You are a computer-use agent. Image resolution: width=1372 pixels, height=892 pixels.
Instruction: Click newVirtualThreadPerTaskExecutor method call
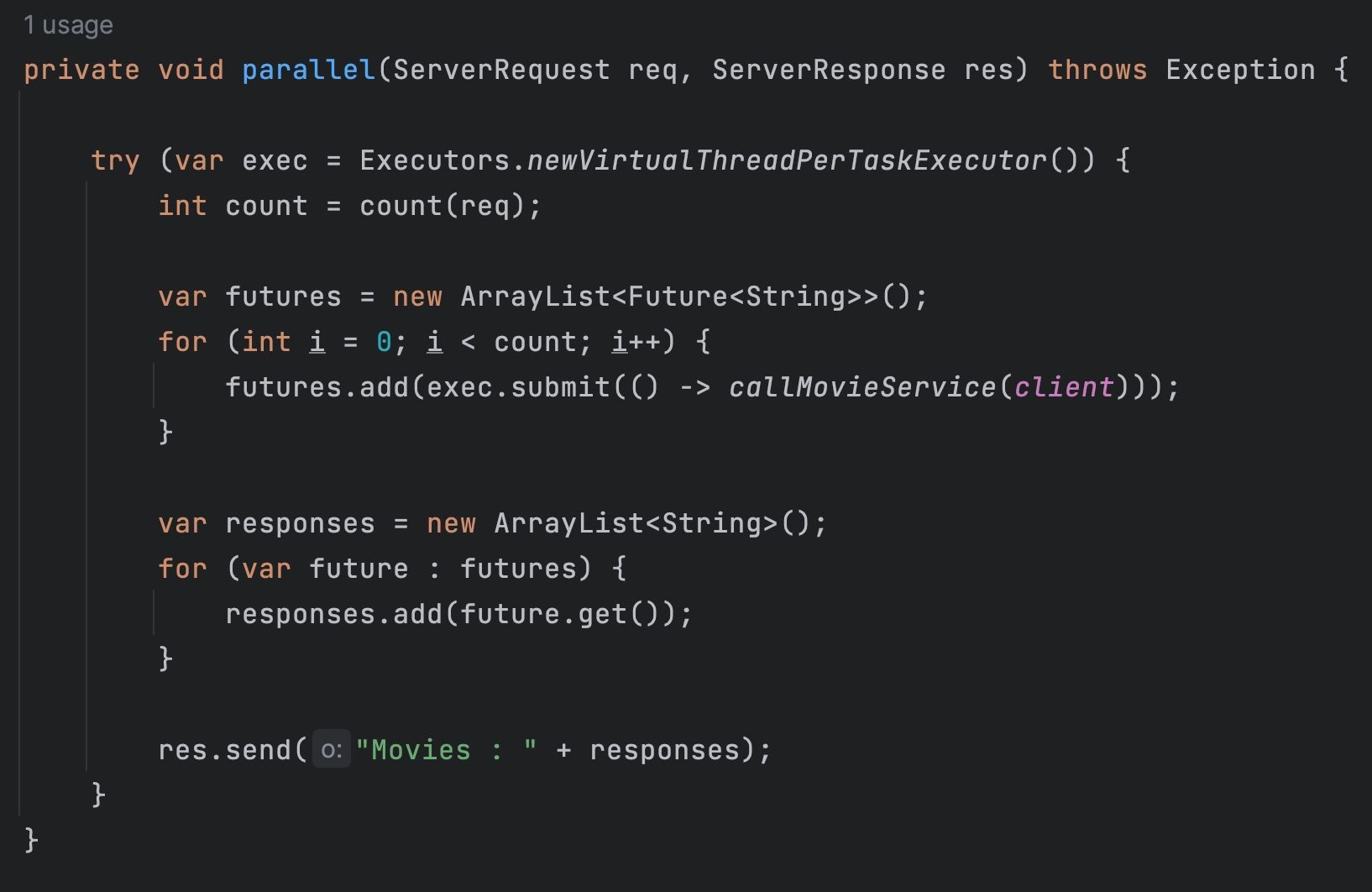click(x=786, y=160)
